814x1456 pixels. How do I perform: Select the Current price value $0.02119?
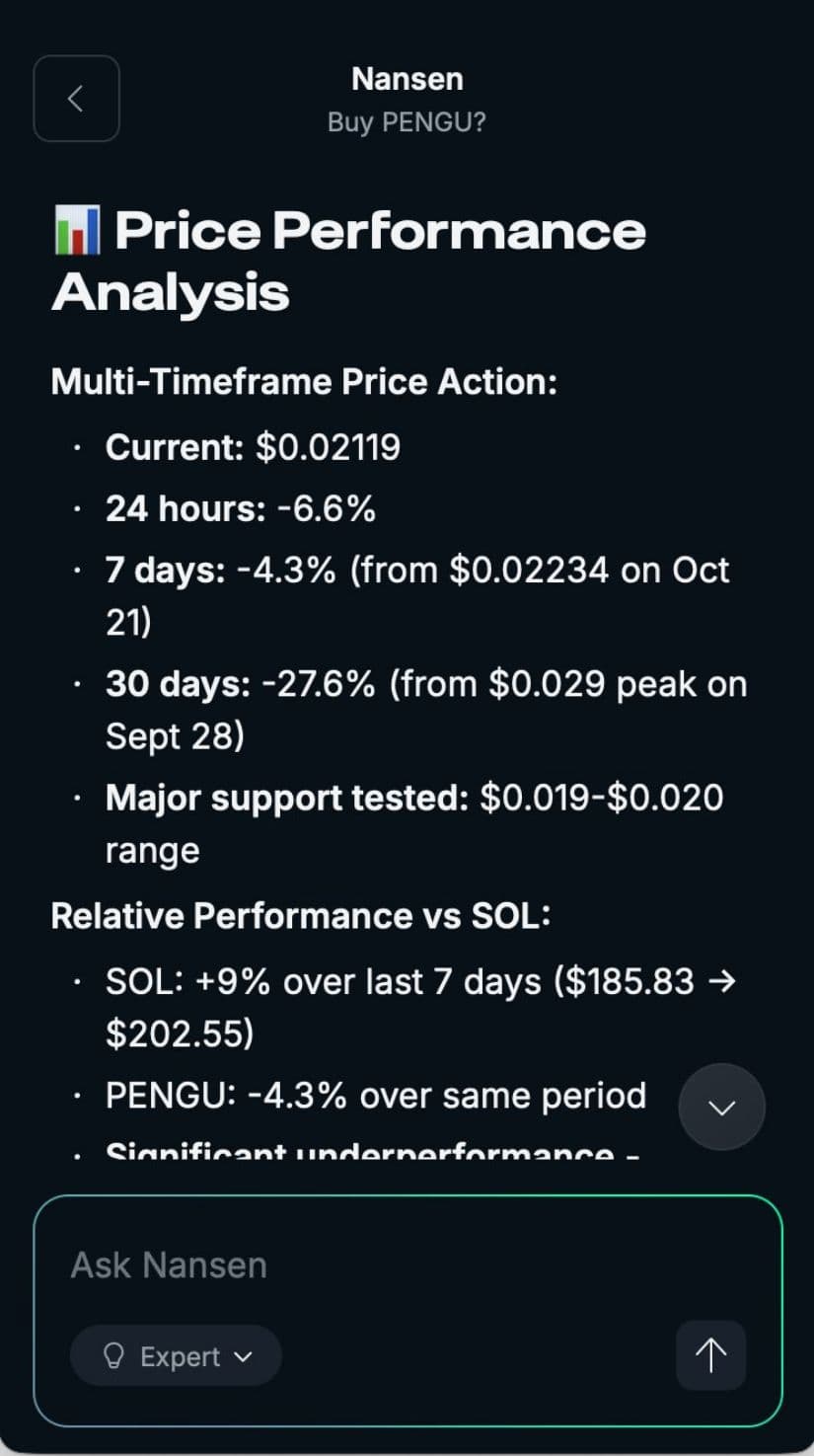(253, 446)
